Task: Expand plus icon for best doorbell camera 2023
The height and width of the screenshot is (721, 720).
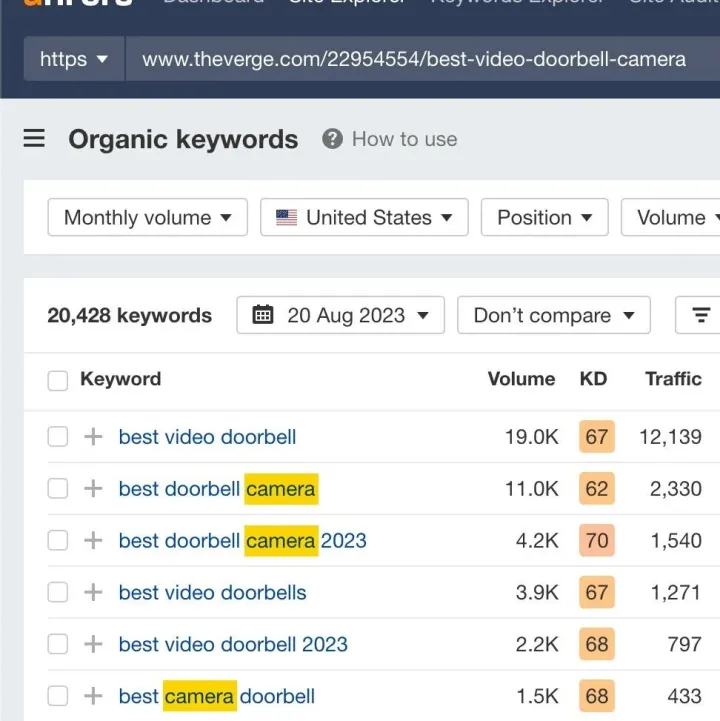Action: (x=93, y=541)
